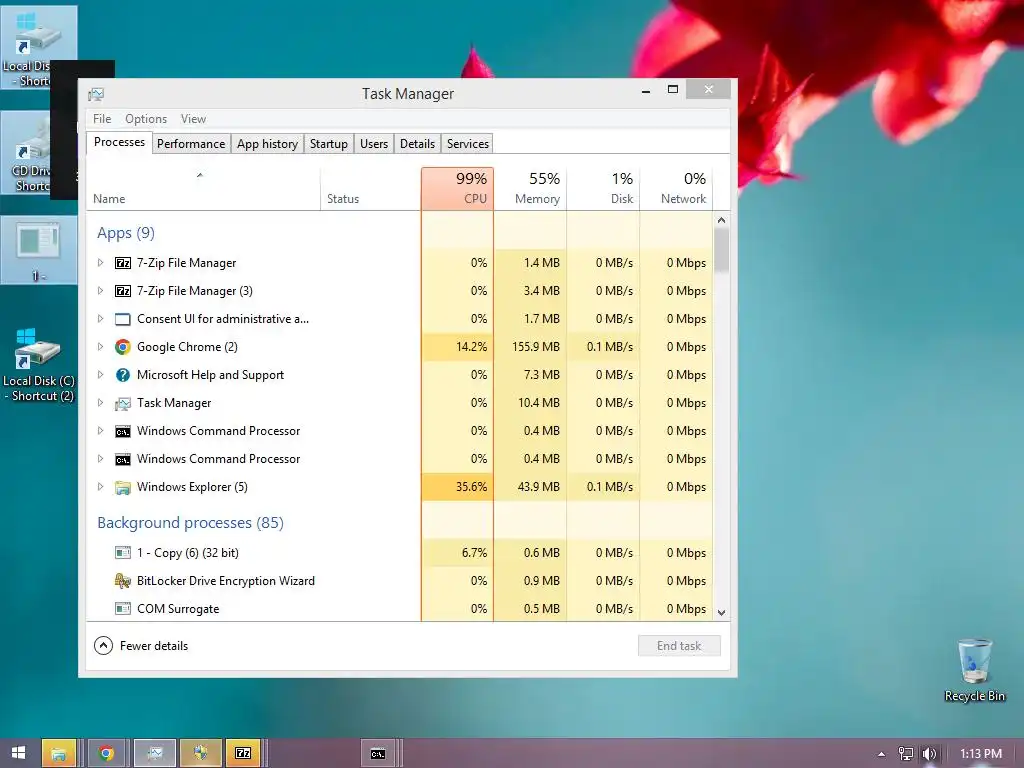Expand the Google Chrome (2) process group
The image size is (1024, 768).
100,347
